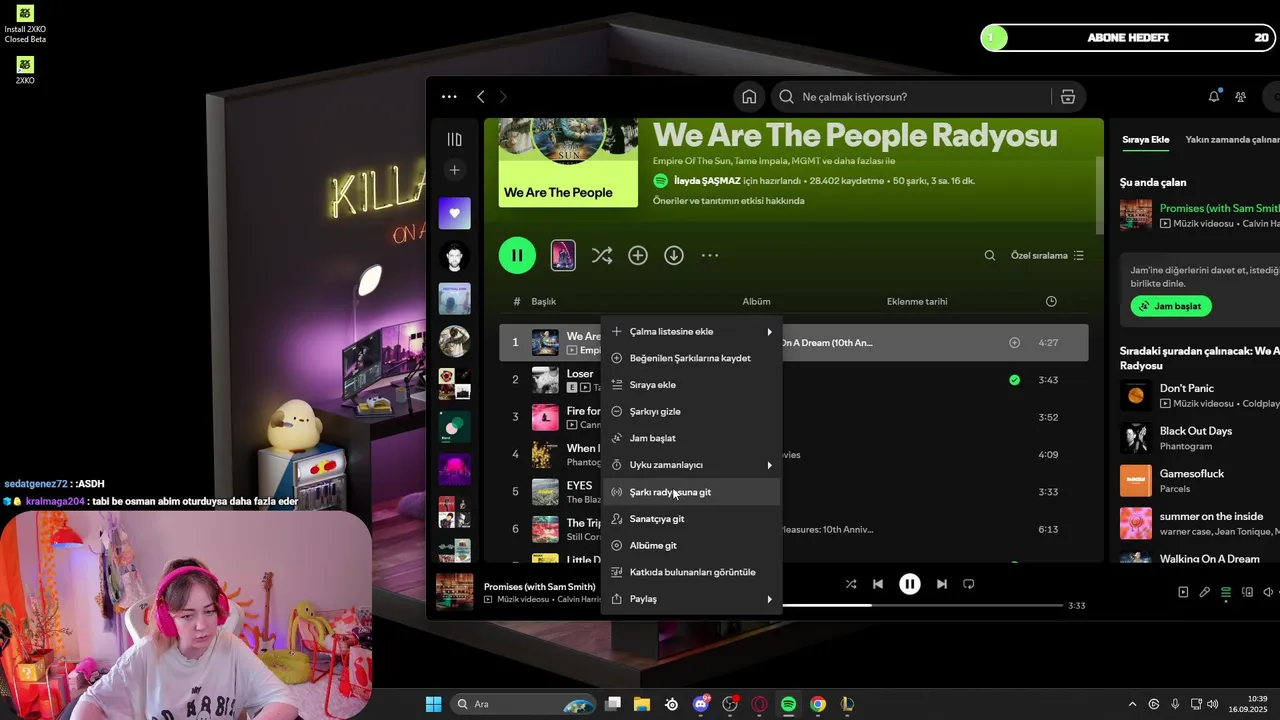Open Google Chrome from the taskbar
The width and height of the screenshot is (1280, 720).
tap(818, 704)
